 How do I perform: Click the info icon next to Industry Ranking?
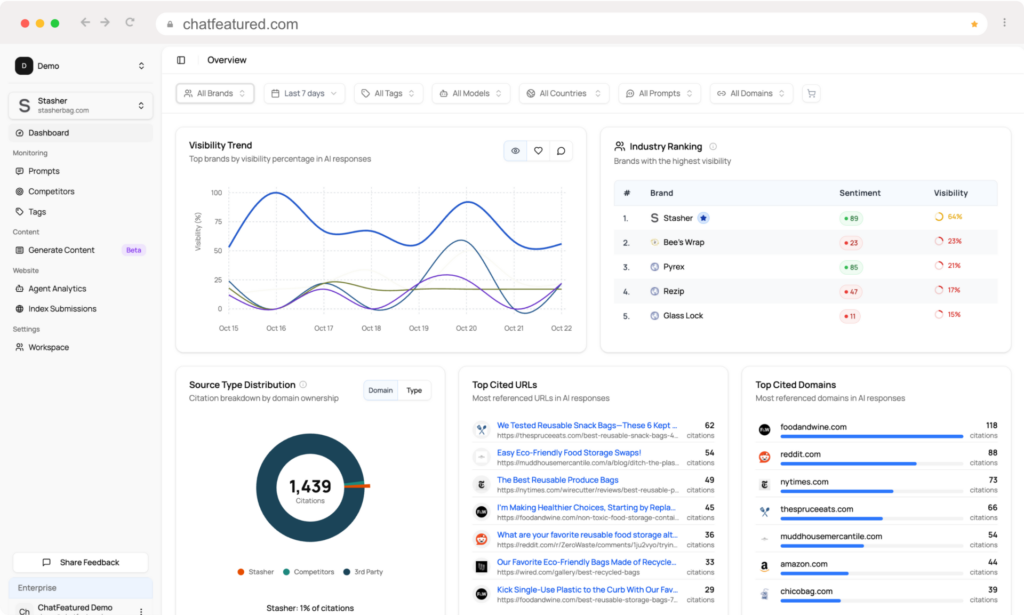[x=712, y=147]
